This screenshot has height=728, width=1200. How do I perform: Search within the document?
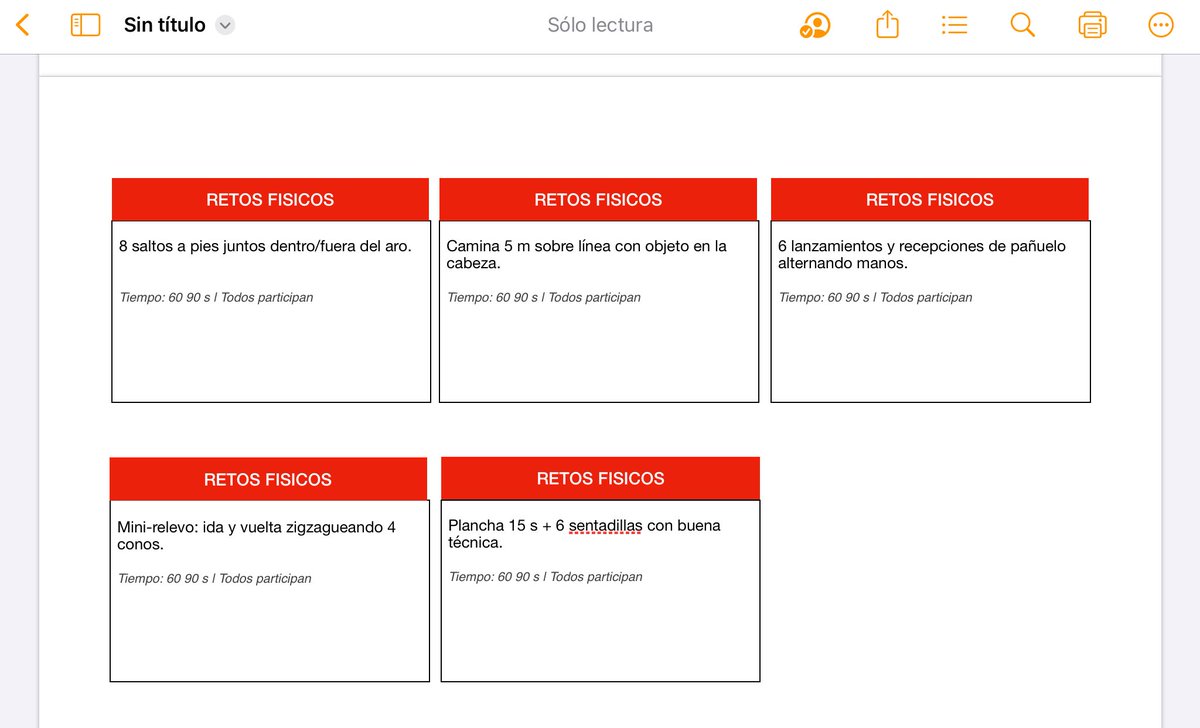1022,25
